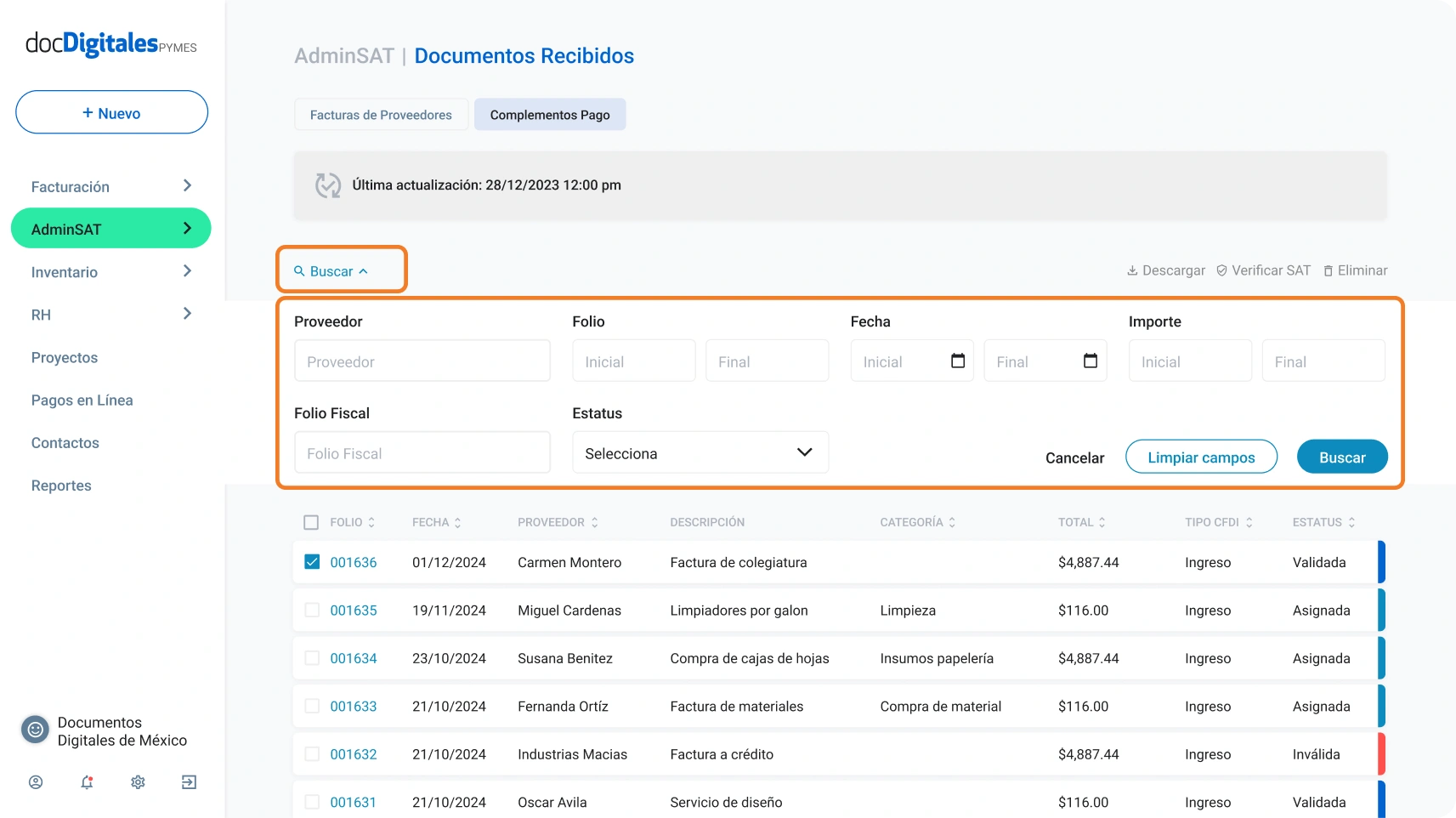This screenshot has height=818, width=1456.
Task: Expand the AdminSAT menu chevron
Action: click(187, 228)
